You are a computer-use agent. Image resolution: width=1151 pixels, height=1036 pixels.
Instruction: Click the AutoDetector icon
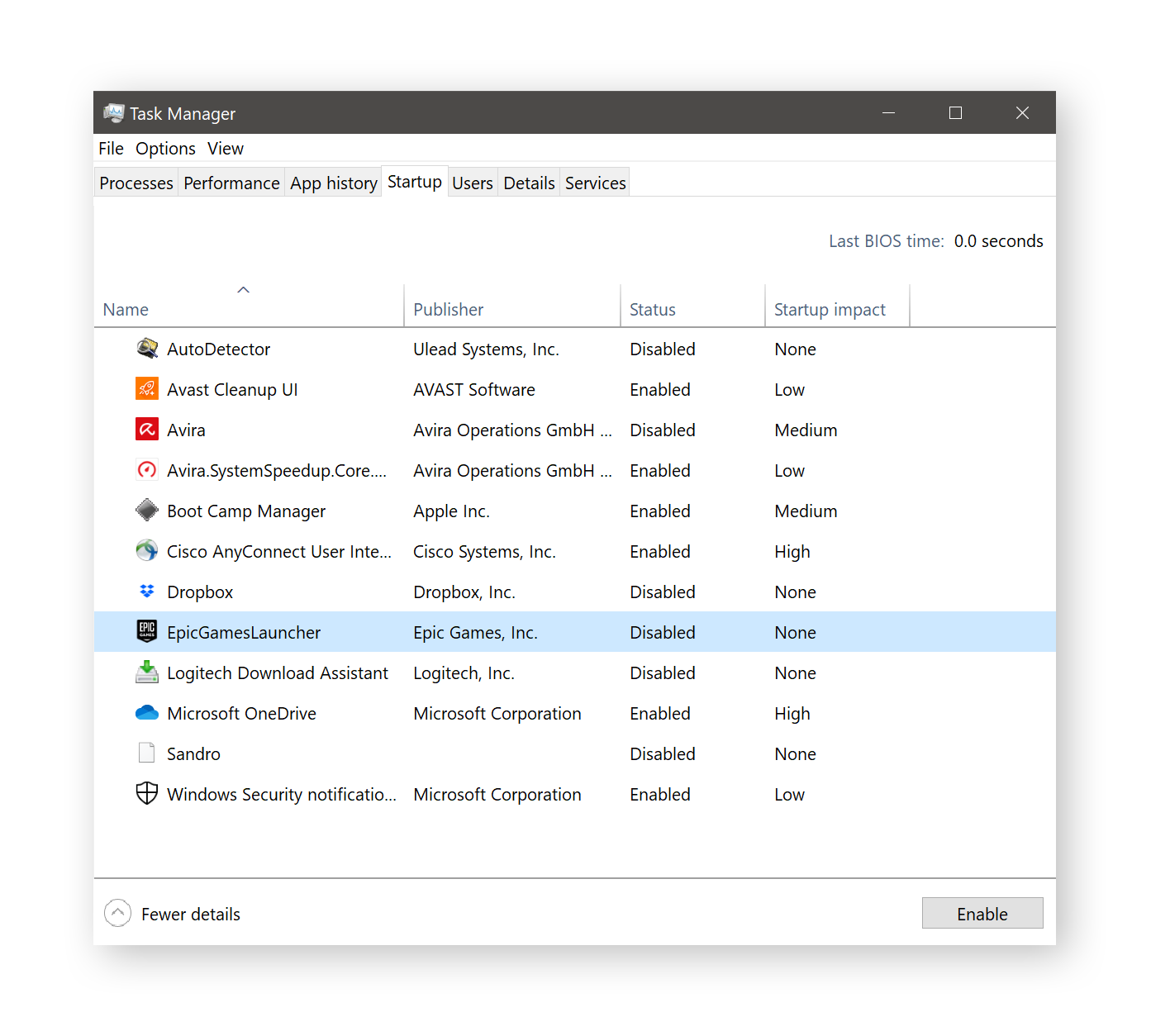point(146,348)
